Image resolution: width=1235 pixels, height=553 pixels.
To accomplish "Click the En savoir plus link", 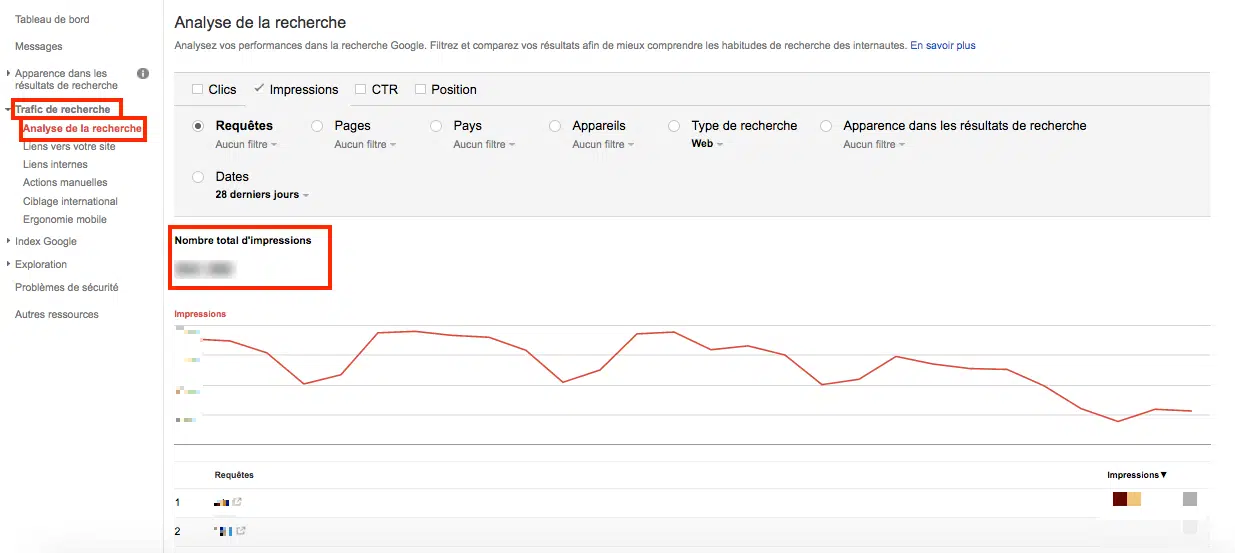I will tap(942, 45).
